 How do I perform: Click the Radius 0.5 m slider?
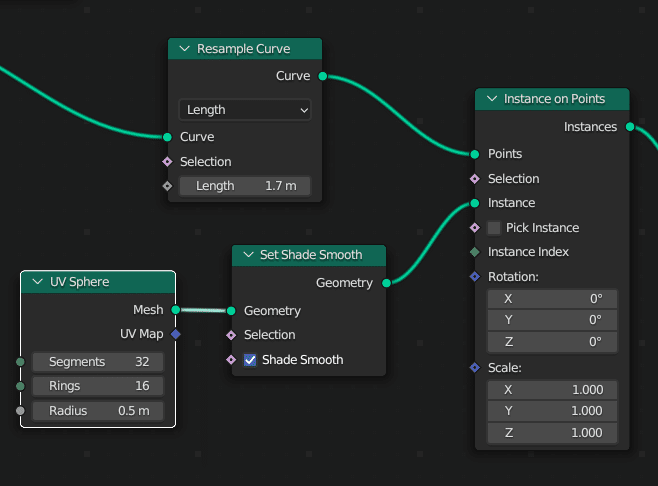pos(98,411)
